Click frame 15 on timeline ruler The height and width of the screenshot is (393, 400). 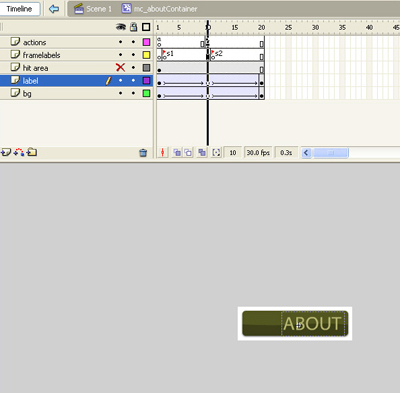click(235, 28)
